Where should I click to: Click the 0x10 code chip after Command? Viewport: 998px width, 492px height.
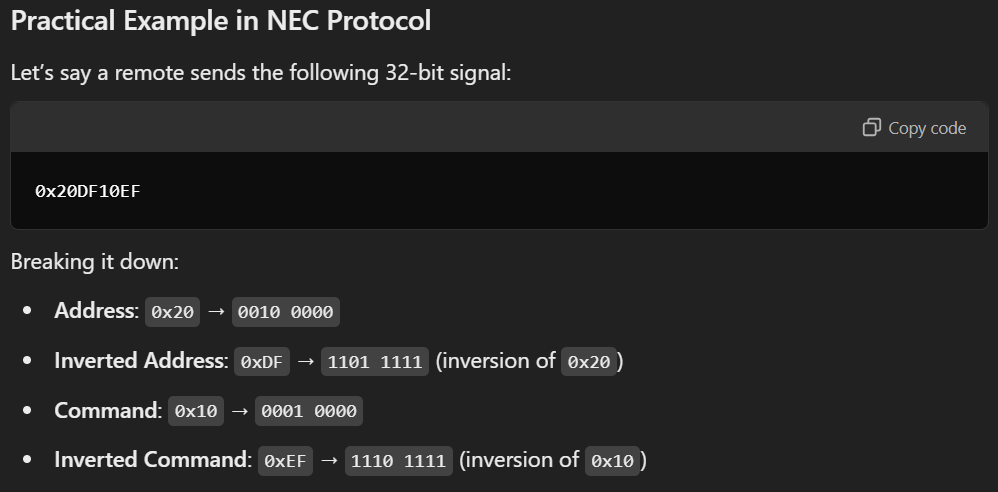196,411
